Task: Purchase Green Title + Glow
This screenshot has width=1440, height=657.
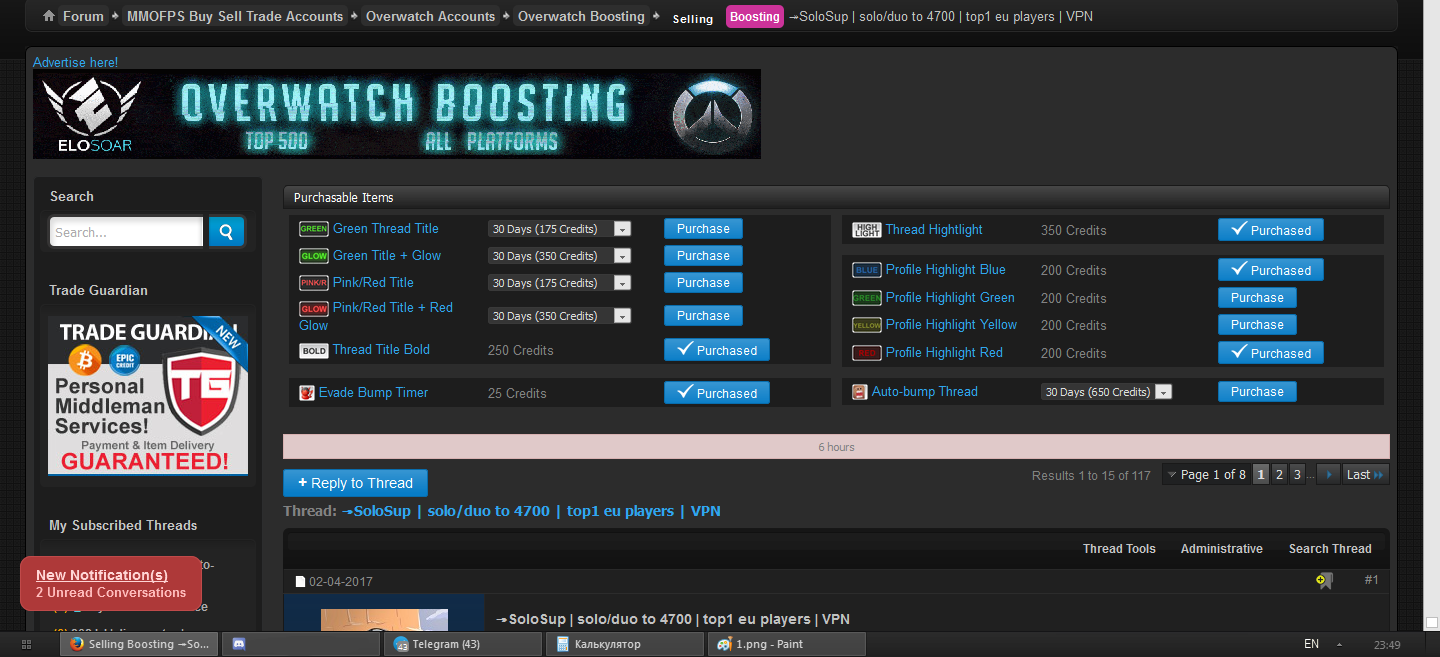Action: 703,256
